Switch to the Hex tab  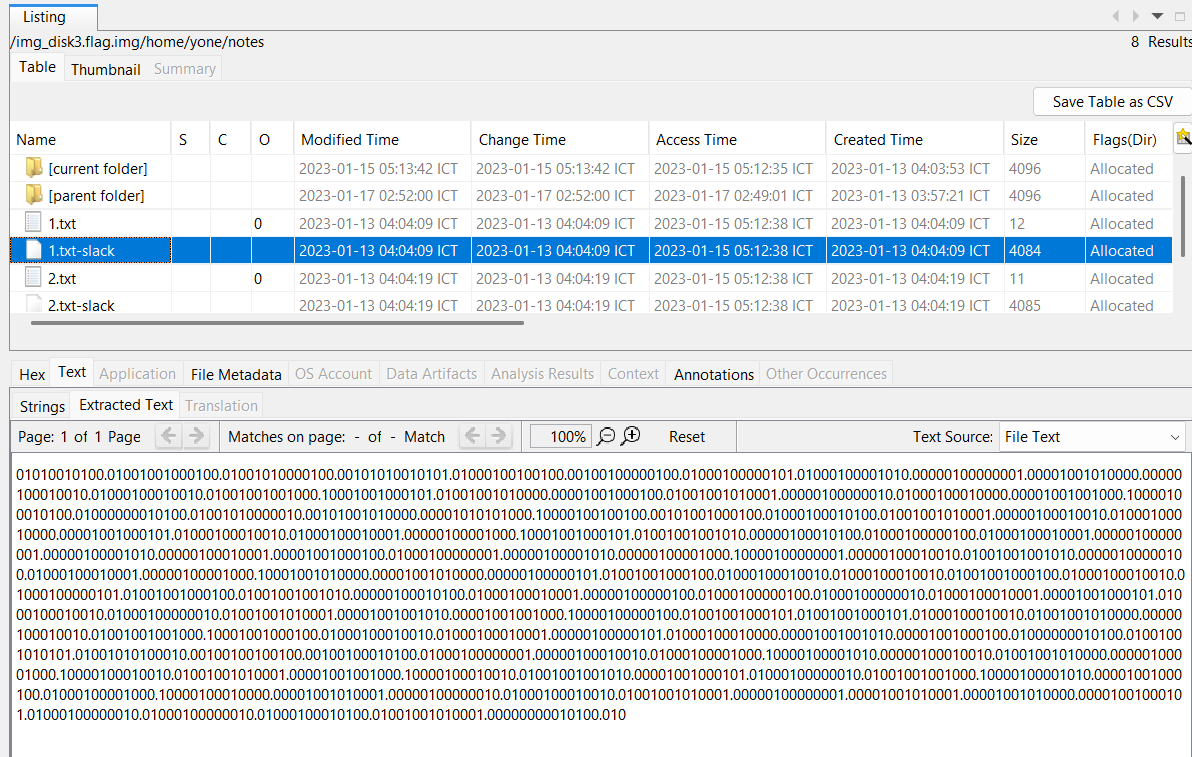(32, 374)
